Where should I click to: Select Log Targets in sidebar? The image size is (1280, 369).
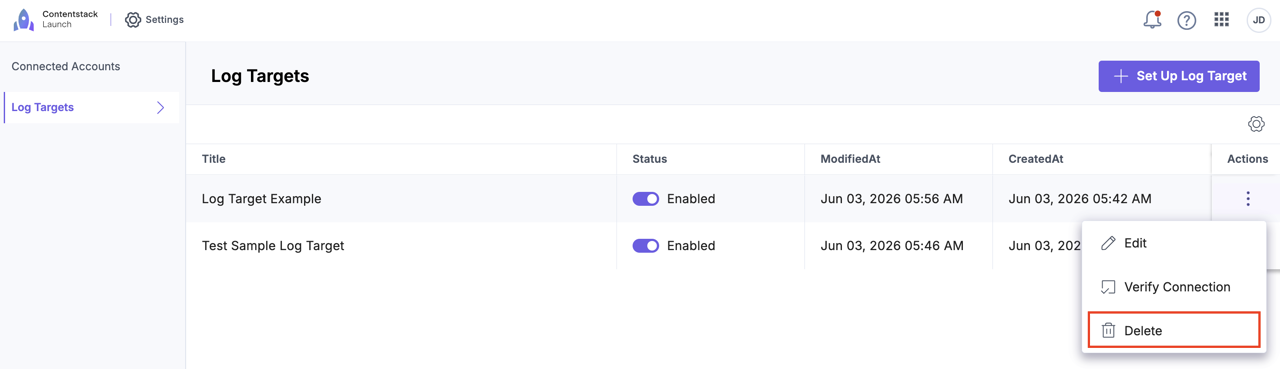(x=91, y=107)
